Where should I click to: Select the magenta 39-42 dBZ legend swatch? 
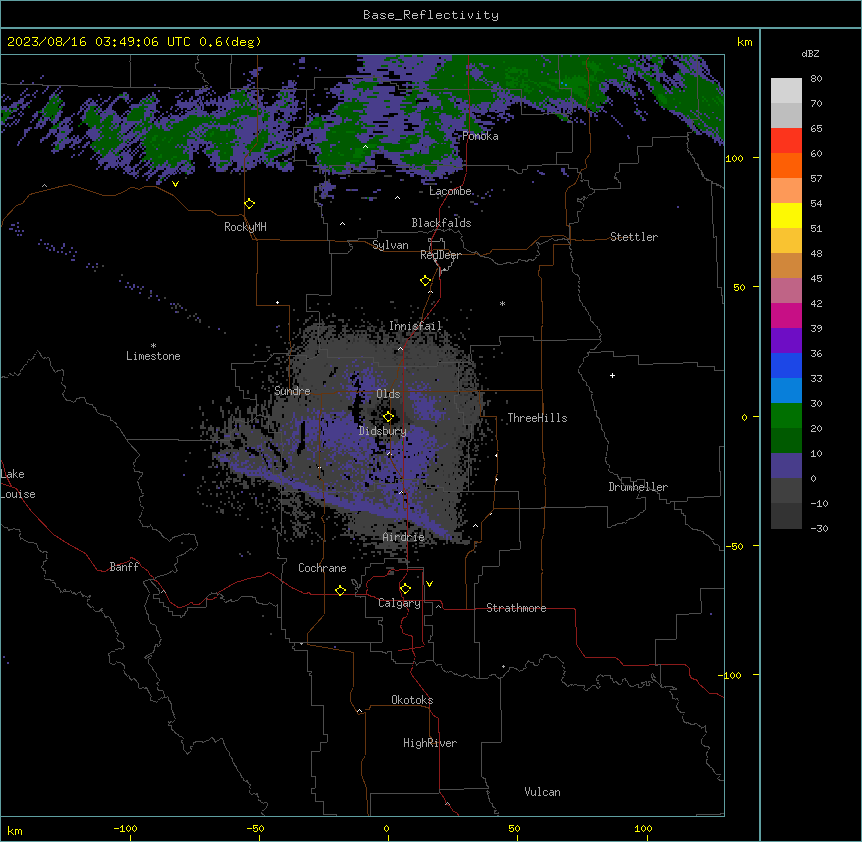point(786,315)
